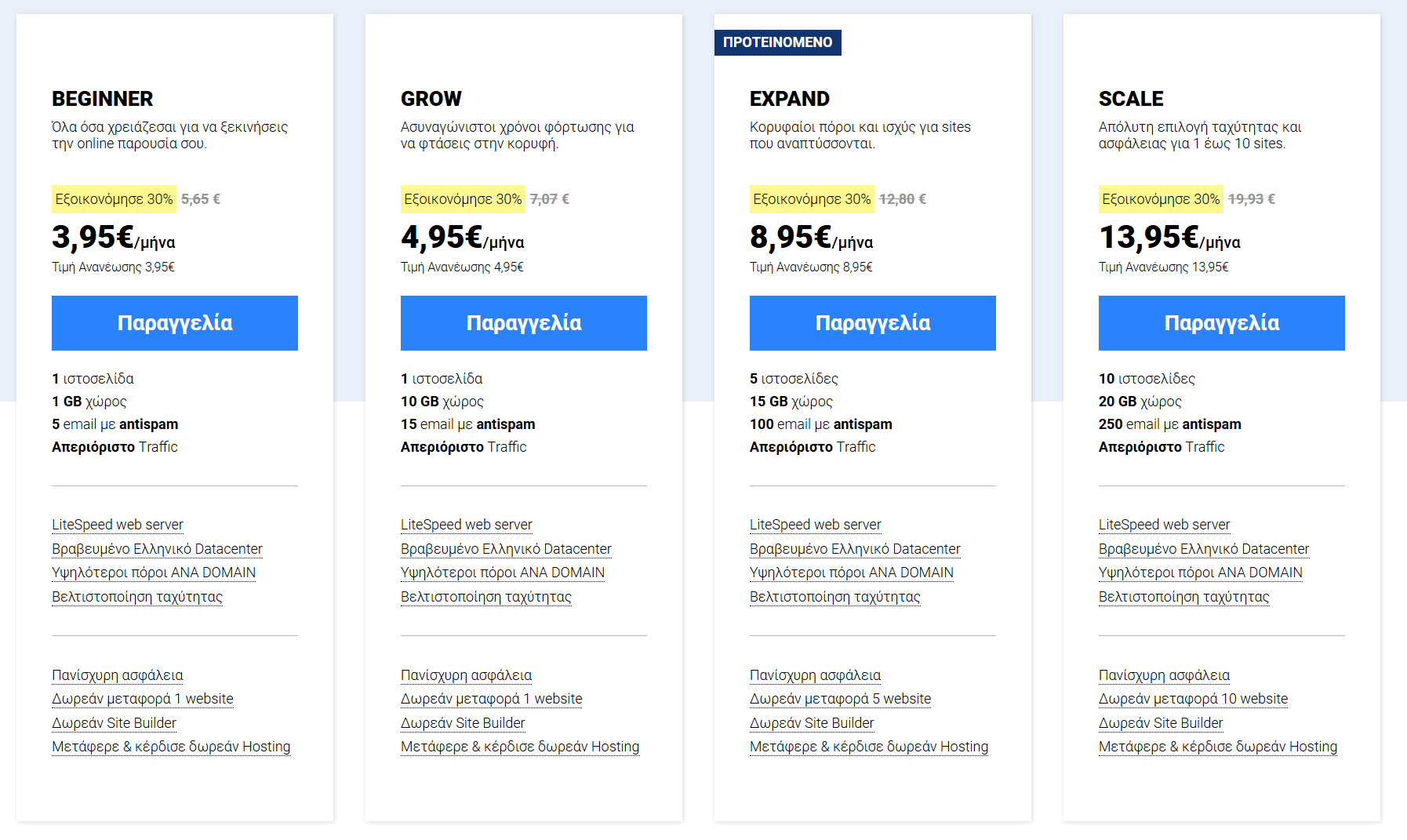This screenshot has height=840, width=1407.
Task: Open Βελτιστοποίηση ταχύτητας link in GROW plan
Action: coord(485,597)
